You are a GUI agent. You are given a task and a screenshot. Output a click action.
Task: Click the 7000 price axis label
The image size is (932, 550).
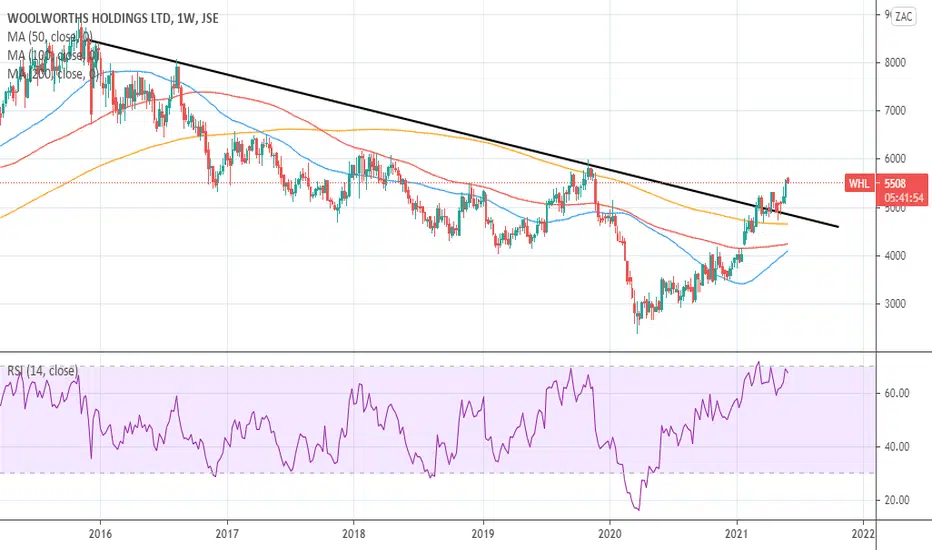pyautogui.click(x=895, y=111)
